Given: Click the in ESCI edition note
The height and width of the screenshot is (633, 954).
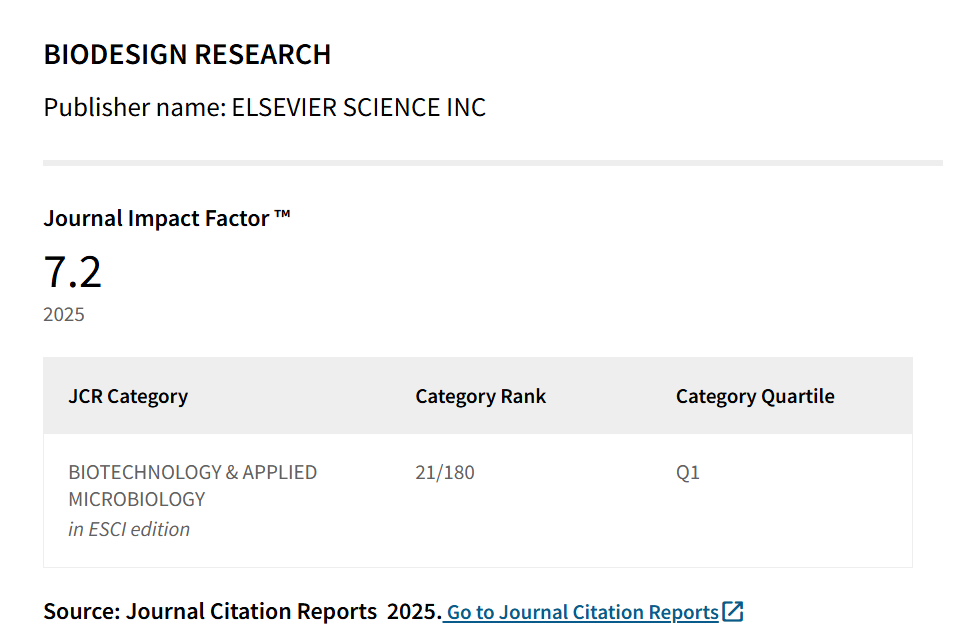Looking at the screenshot, I should pos(129,530).
